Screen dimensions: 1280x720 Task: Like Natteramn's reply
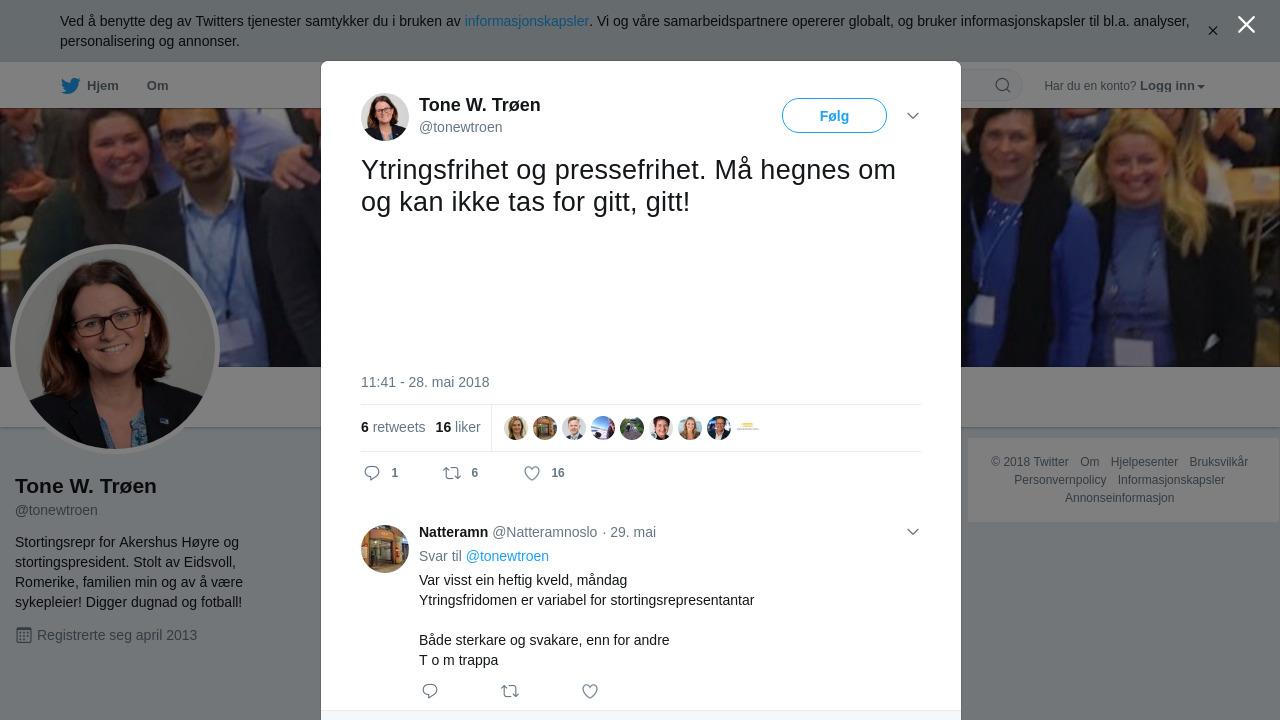click(x=590, y=691)
